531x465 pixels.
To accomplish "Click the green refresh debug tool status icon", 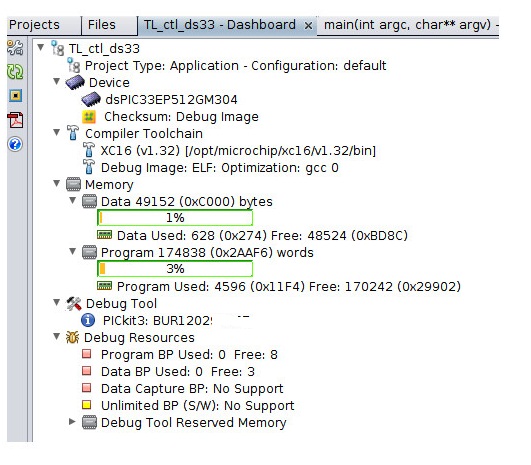I will click(15, 72).
